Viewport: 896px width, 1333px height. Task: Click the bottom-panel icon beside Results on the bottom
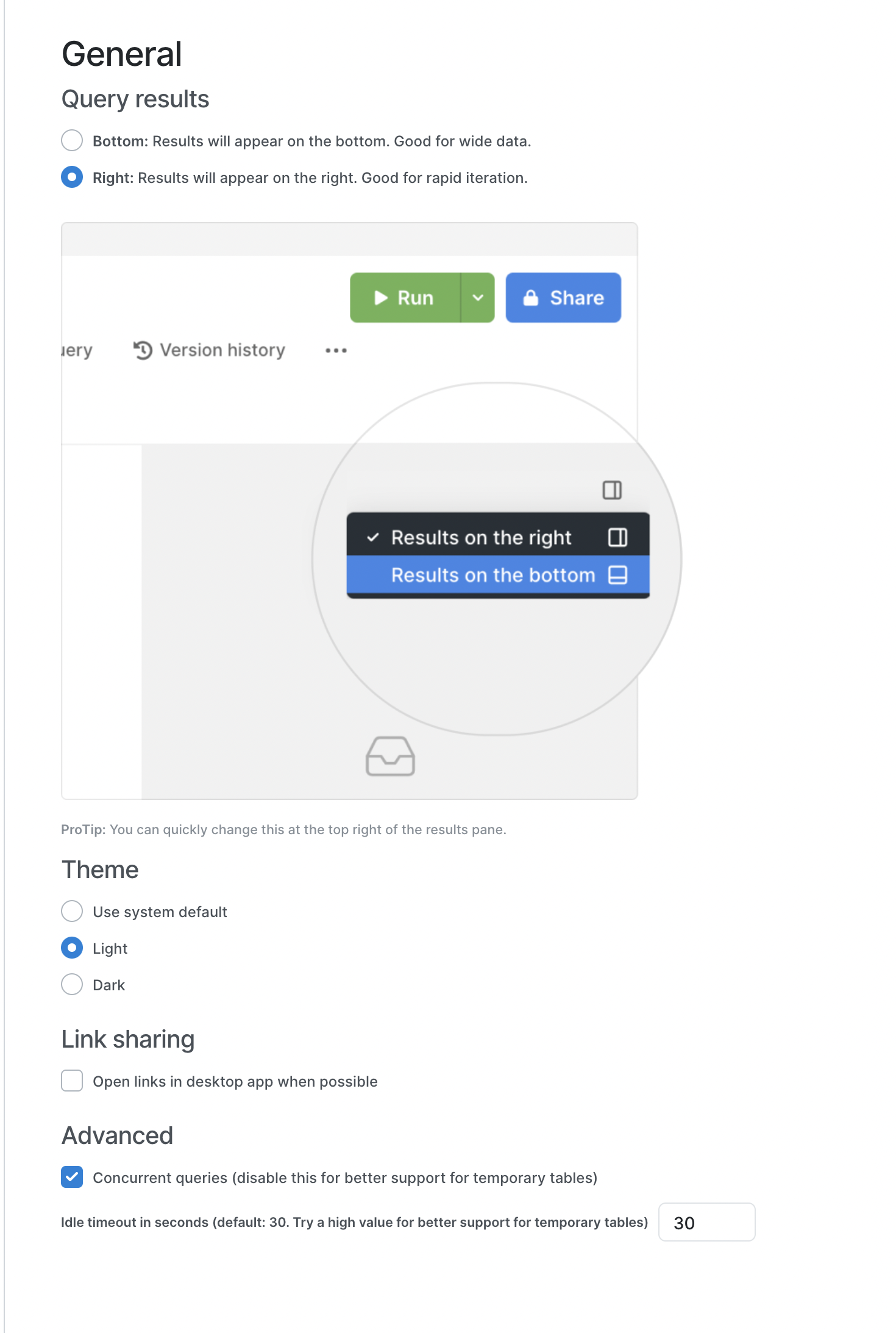coord(617,575)
